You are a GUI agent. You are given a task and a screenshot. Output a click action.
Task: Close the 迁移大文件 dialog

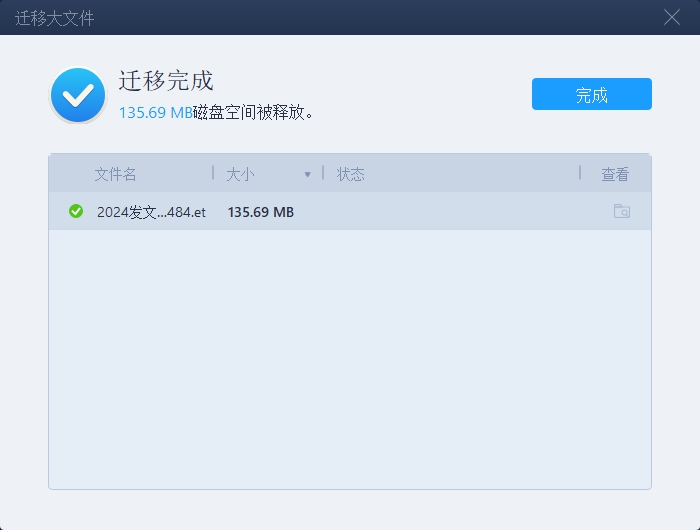pyautogui.click(x=672, y=17)
